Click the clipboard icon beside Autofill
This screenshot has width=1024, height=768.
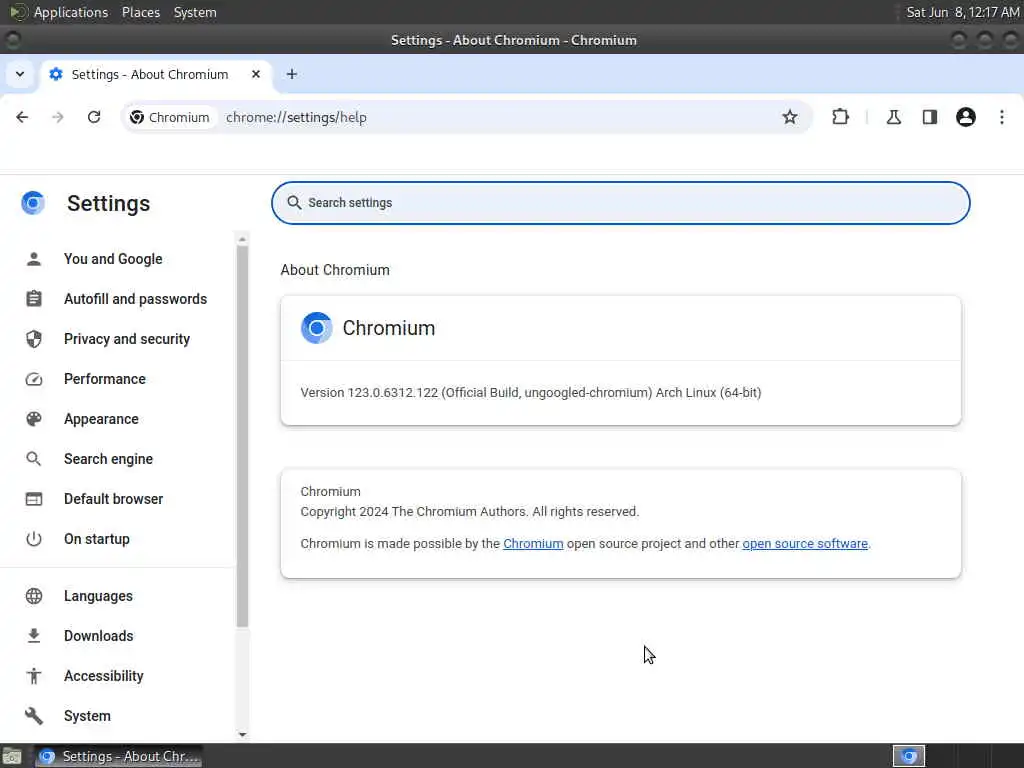33,299
